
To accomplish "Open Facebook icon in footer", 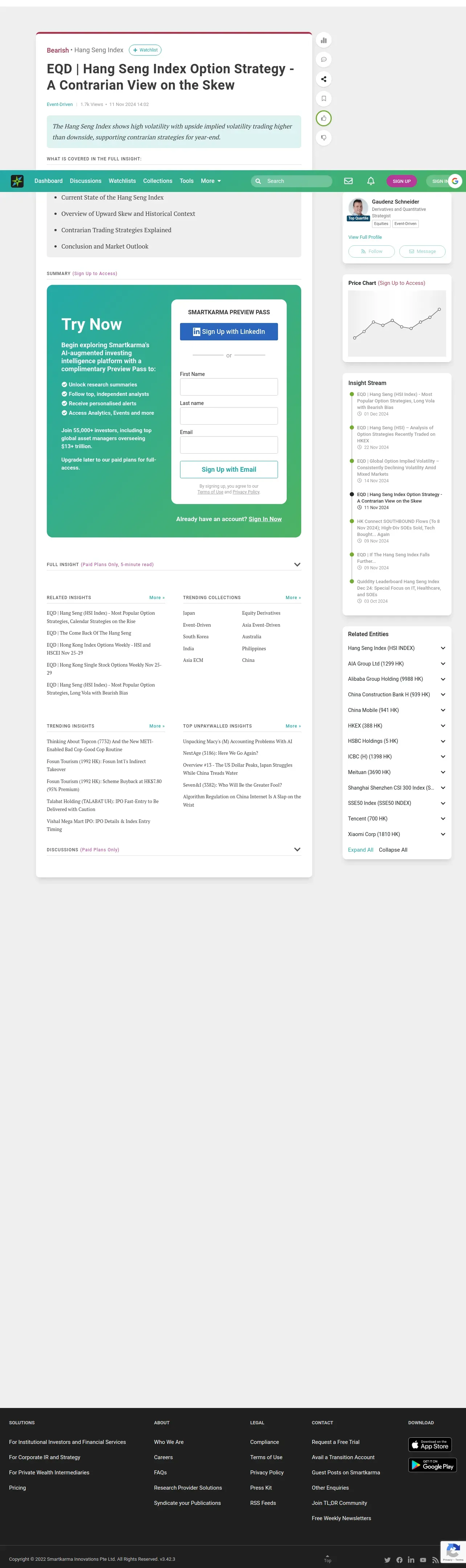I will coord(399,1560).
